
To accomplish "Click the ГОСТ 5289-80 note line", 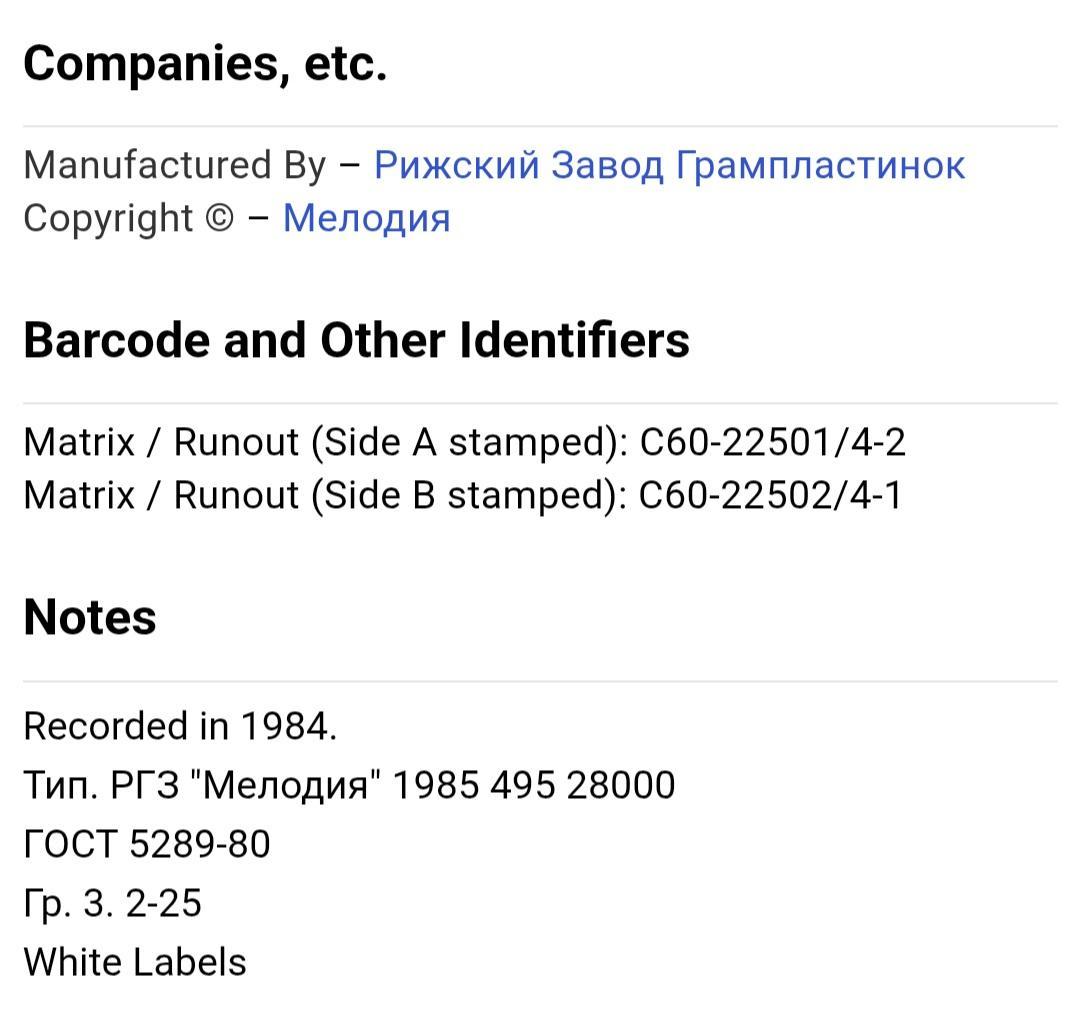I will tap(146, 844).
